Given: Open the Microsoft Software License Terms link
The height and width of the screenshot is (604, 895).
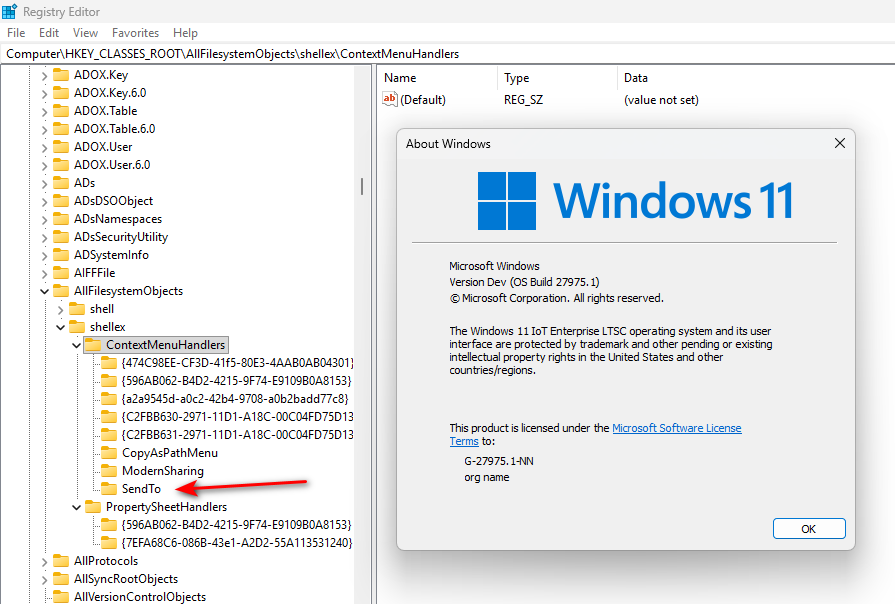Looking at the screenshot, I should pyautogui.click(x=676, y=428).
